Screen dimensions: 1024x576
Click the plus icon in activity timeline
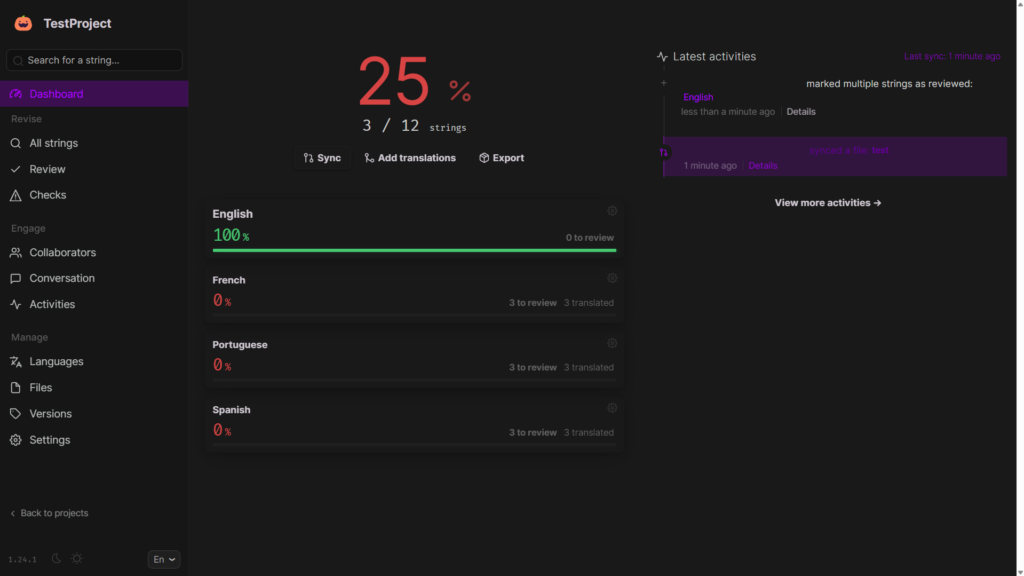coord(663,83)
